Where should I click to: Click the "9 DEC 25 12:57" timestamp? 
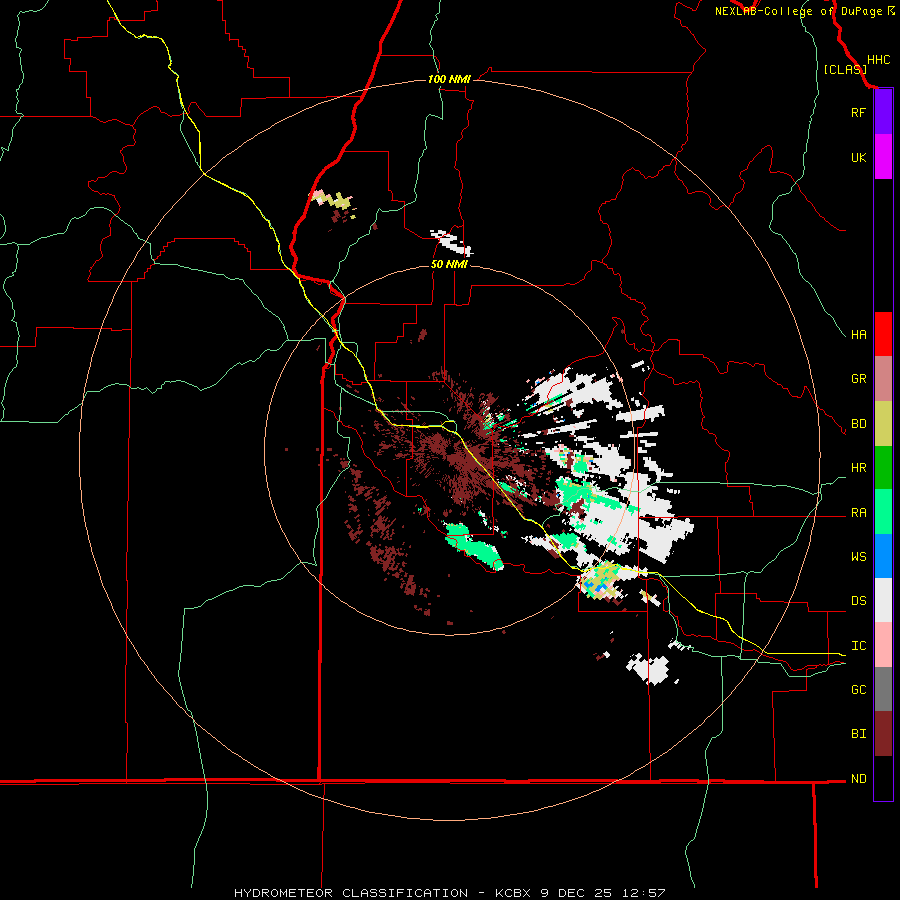(x=602, y=893)
